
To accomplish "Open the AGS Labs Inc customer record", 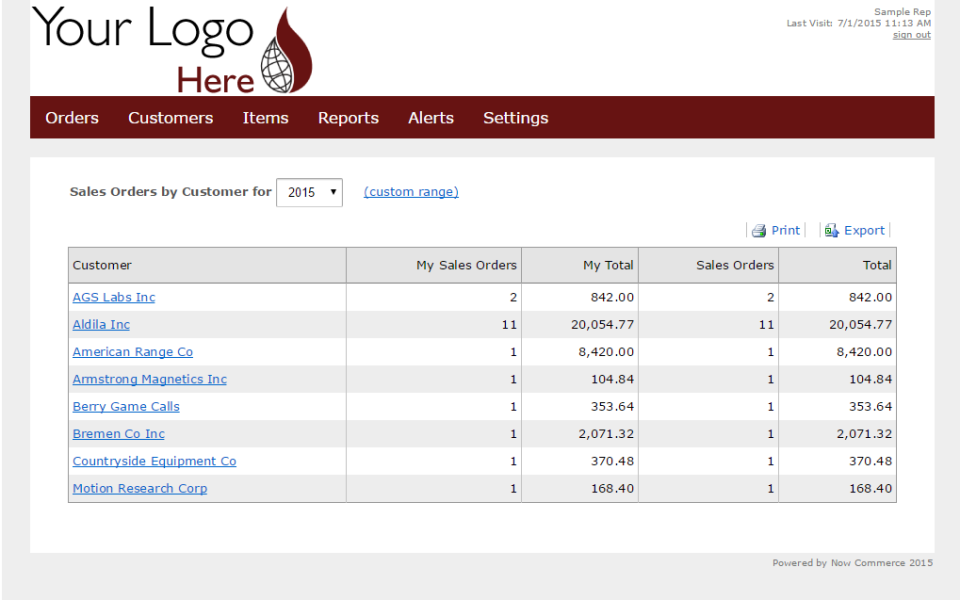I will point(113,297).
